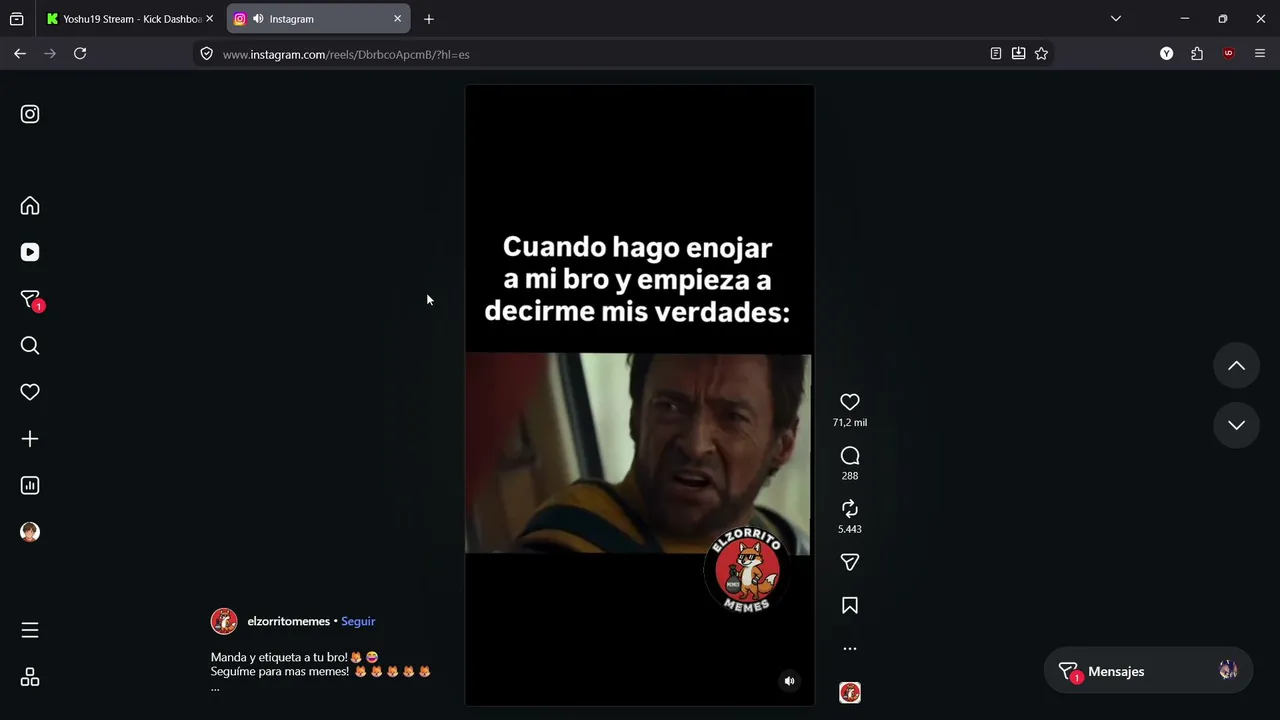Open Instagram search from sidebar

coord(30,346)
